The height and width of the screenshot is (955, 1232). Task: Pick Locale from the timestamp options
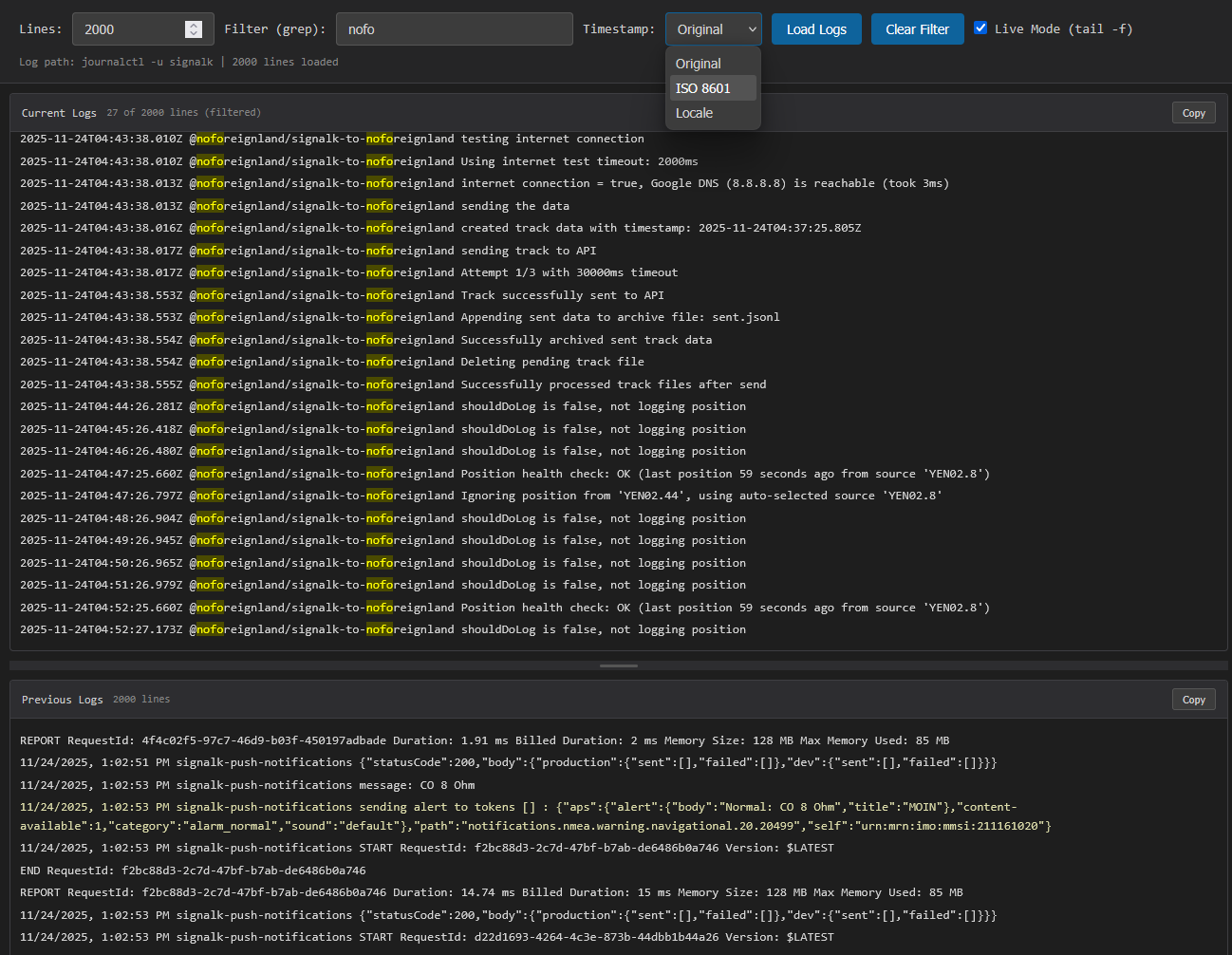point(695,113)
